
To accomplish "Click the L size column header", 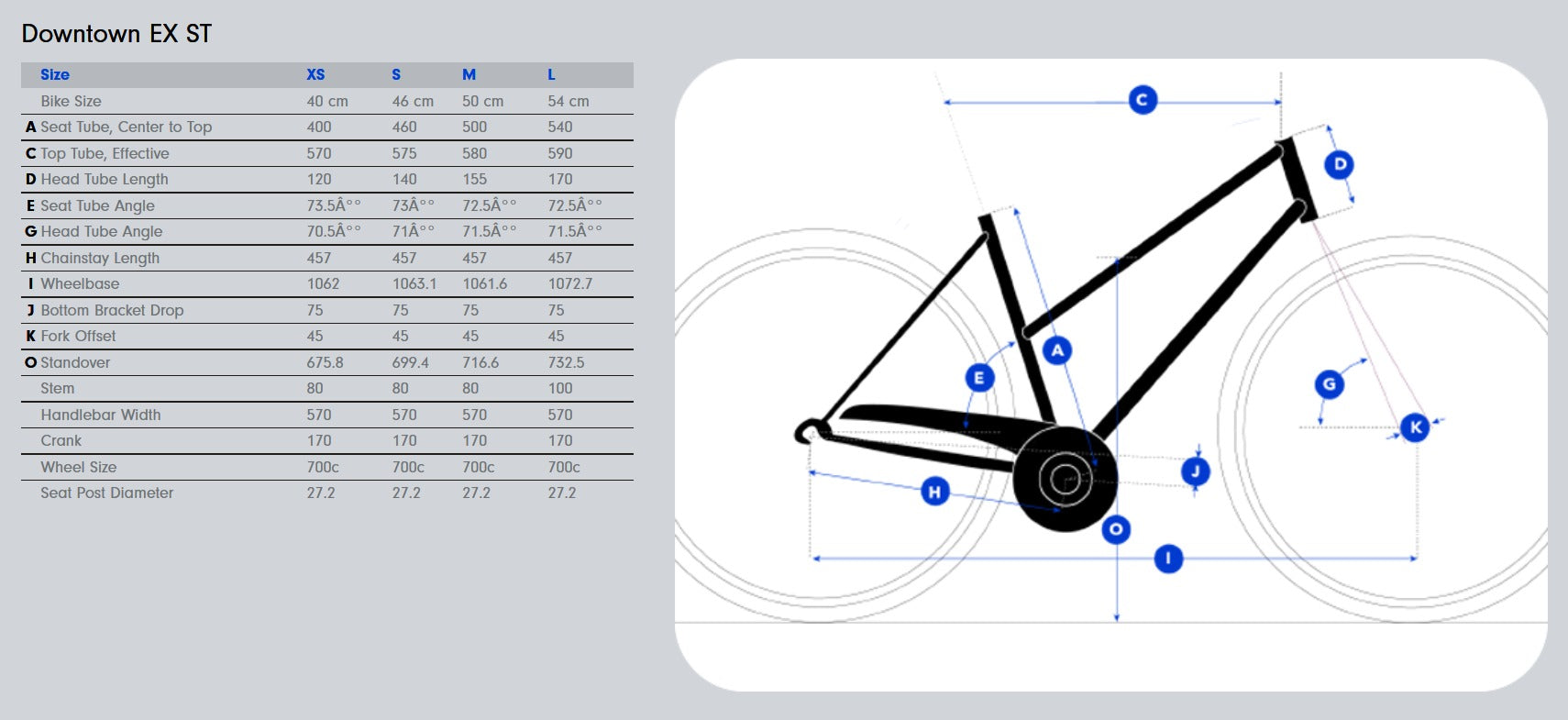I will [x=551, y=75].
